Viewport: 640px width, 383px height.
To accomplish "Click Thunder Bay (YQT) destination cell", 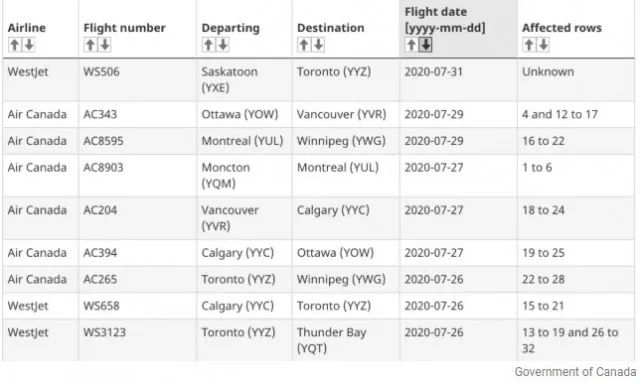I will click(346, 340).
